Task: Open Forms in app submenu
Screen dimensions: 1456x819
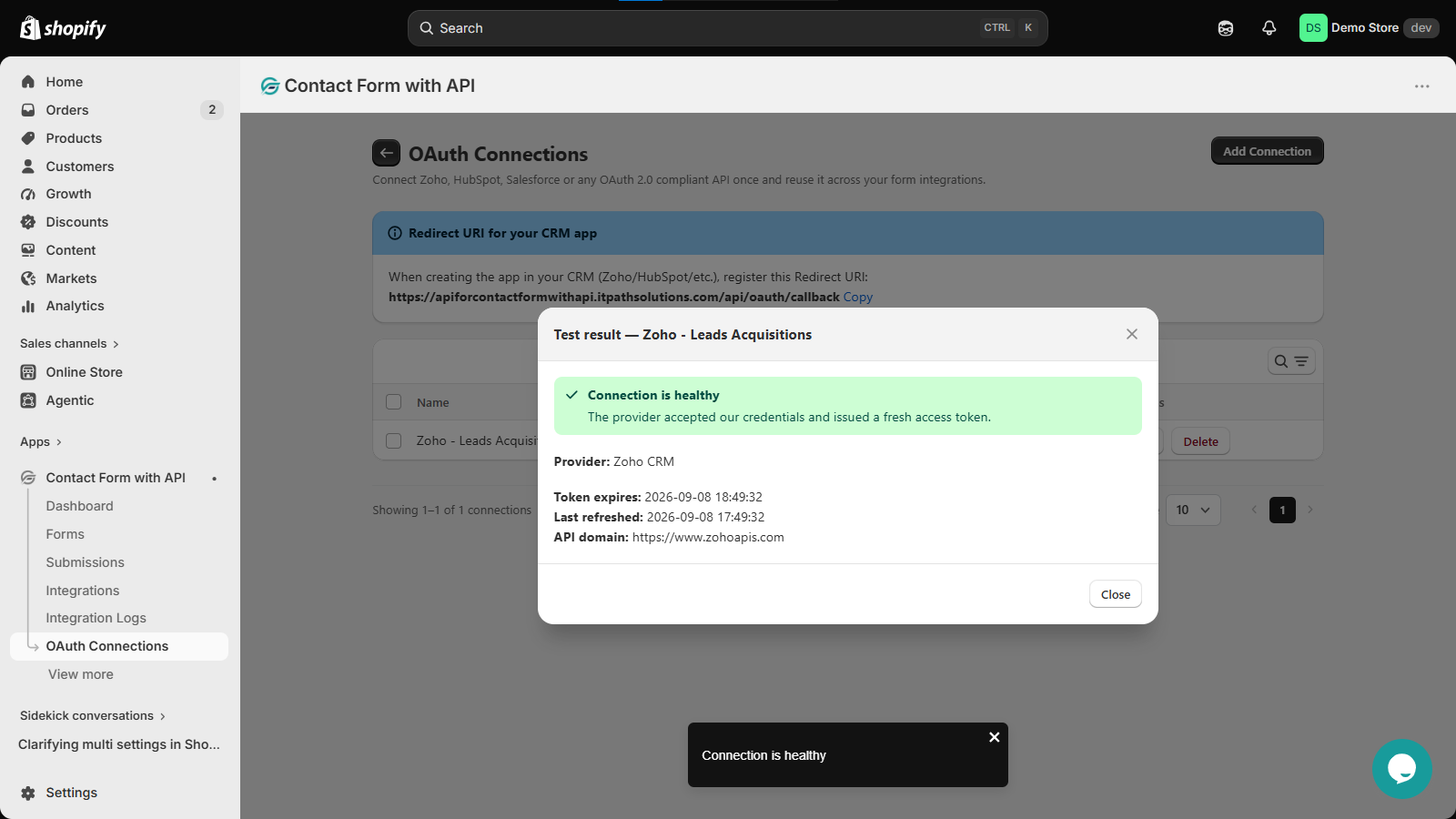Action: [x=66, y=534]
